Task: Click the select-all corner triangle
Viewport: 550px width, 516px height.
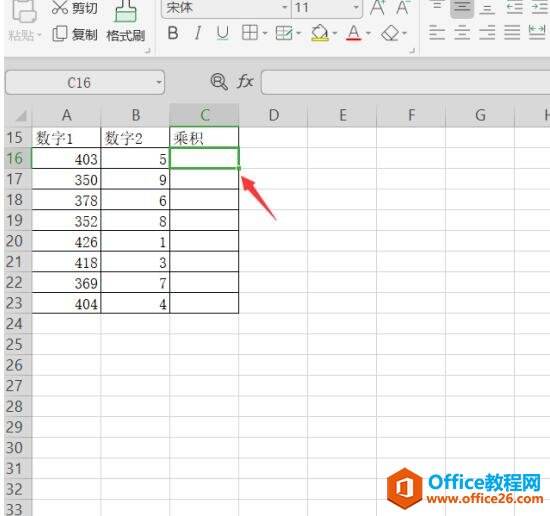Action: (21, 116)
